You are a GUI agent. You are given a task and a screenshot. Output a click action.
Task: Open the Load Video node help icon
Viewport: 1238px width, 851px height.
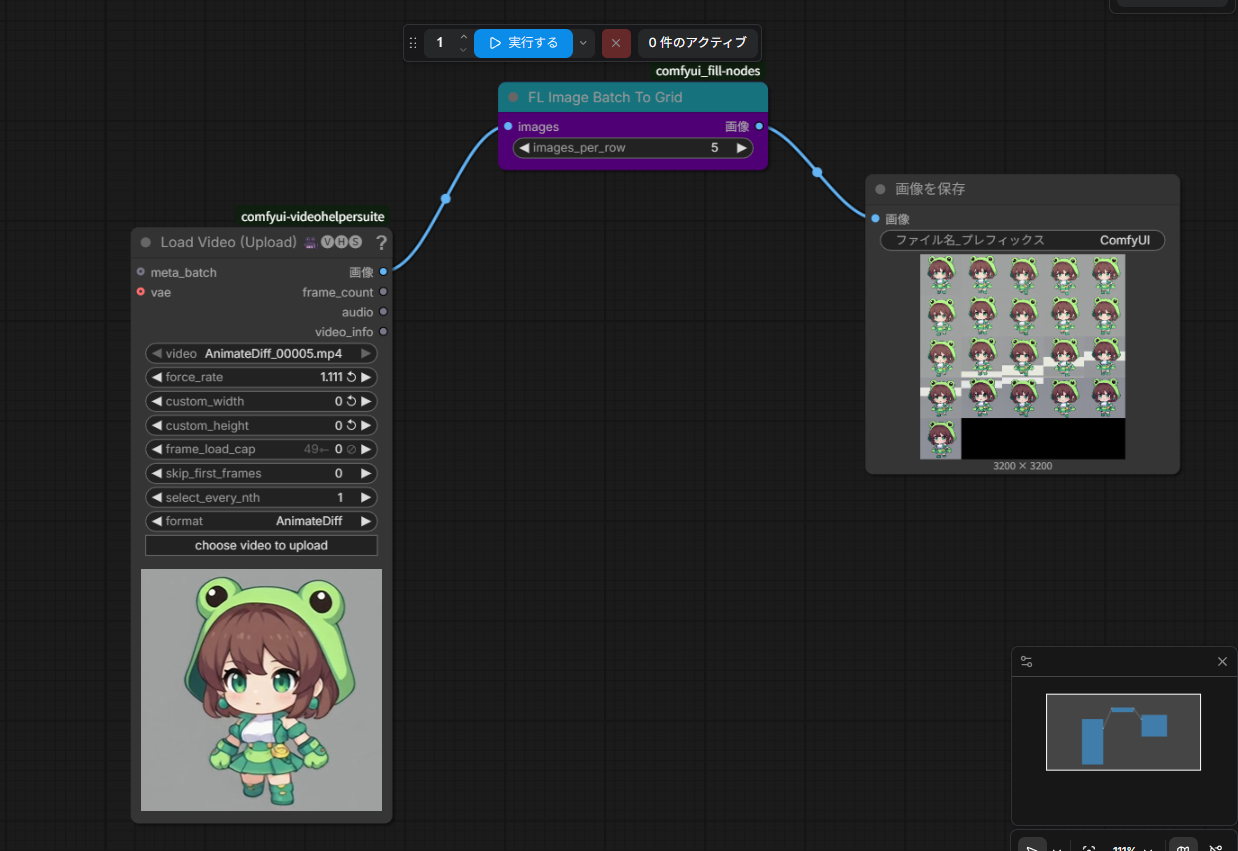(381, 242)
